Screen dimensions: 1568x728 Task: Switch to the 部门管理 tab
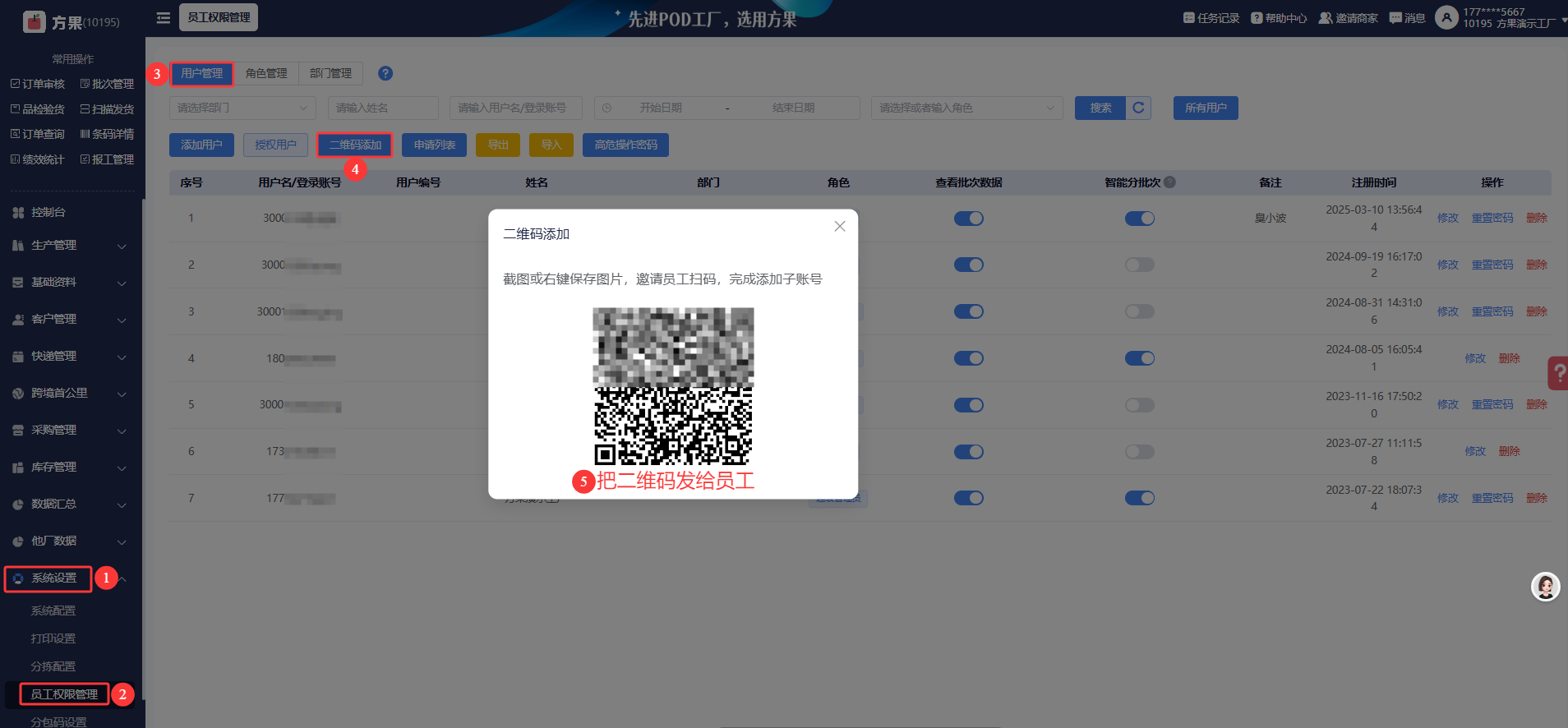(x=330, y=73)
